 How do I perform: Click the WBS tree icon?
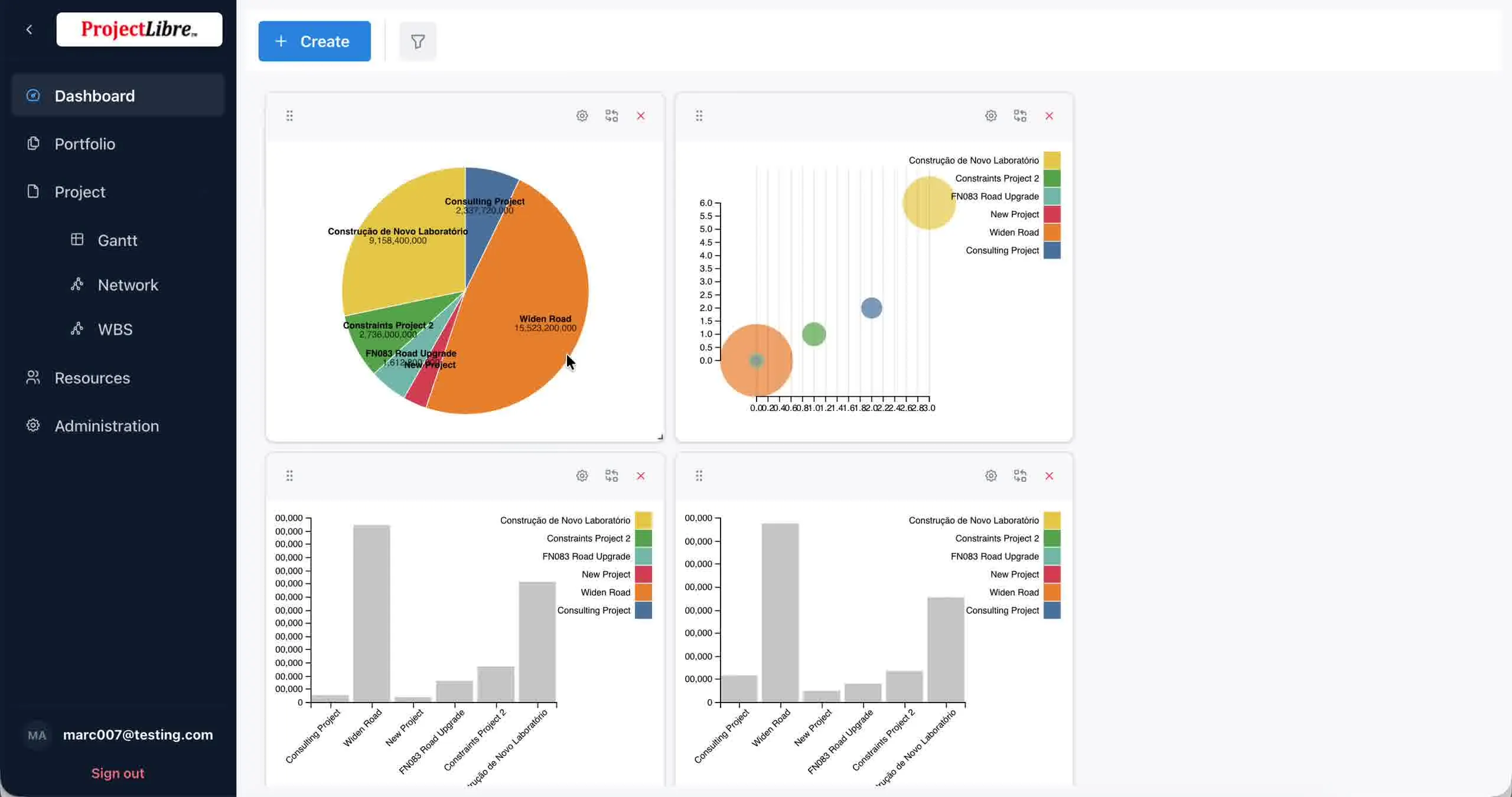pos(77,328)
